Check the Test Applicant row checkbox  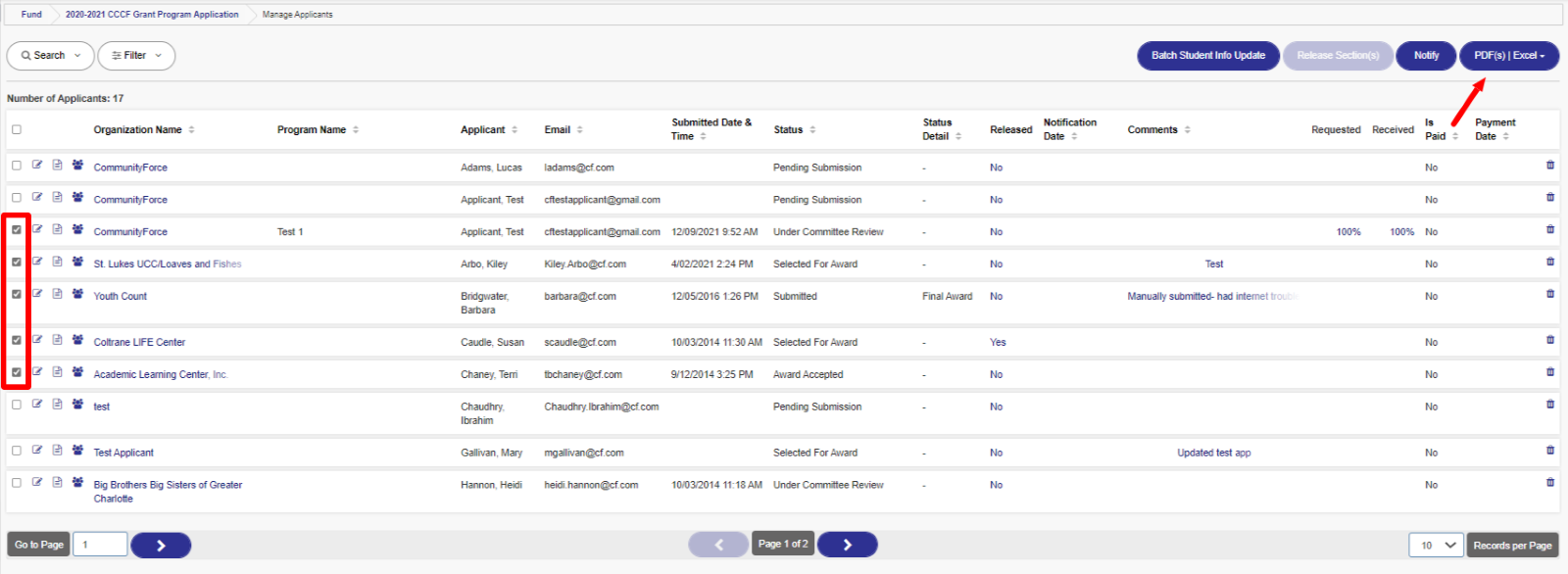pyautogui.click(x=17, y=451)
